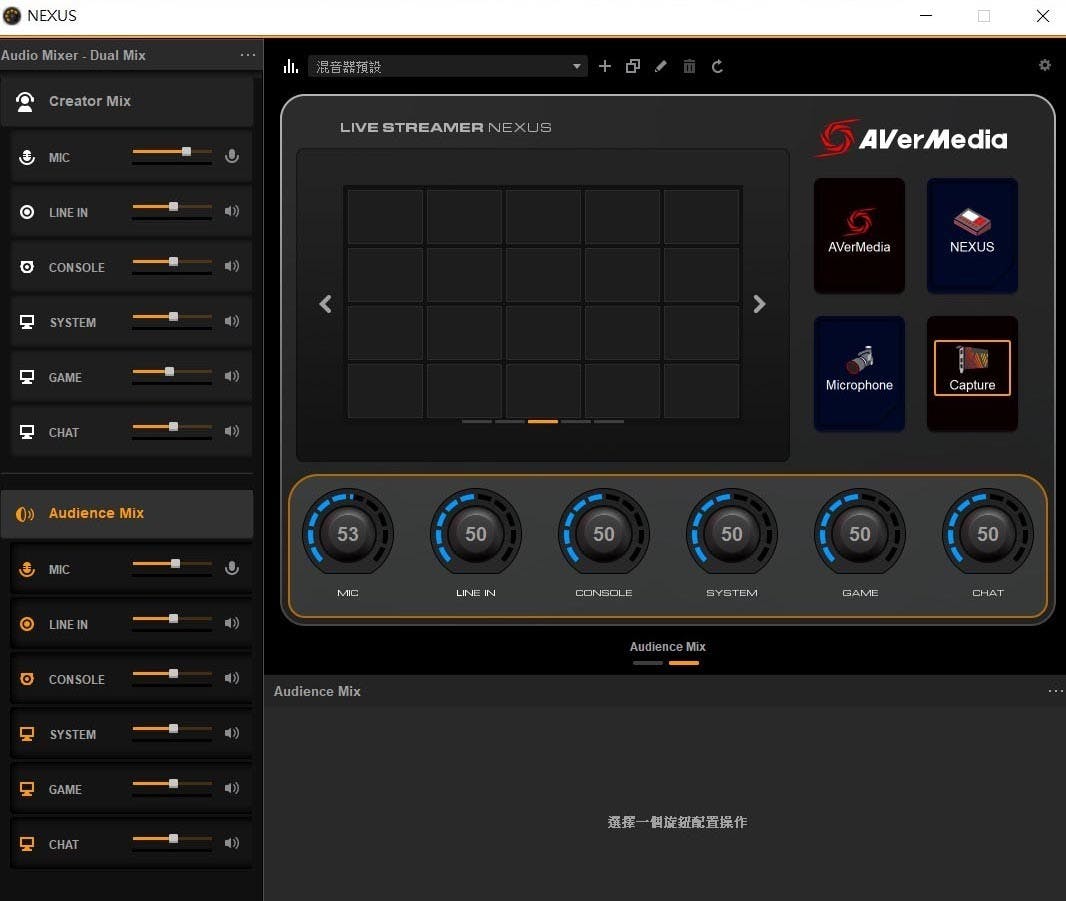Mute Creator Mix LINE IN speaker

(x=232, y=211)
